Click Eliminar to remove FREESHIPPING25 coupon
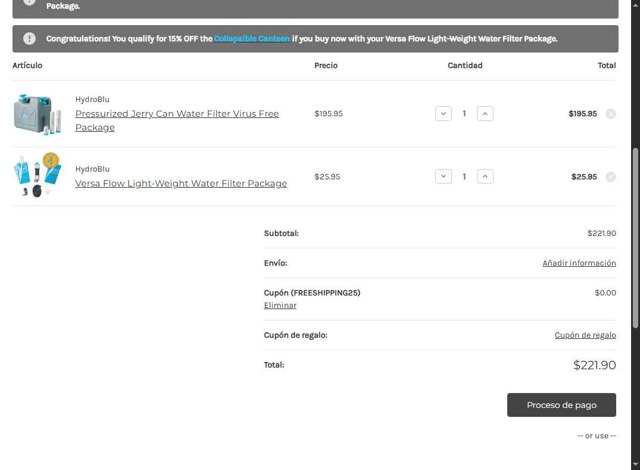The image size is (640, 470). (280, 305)
